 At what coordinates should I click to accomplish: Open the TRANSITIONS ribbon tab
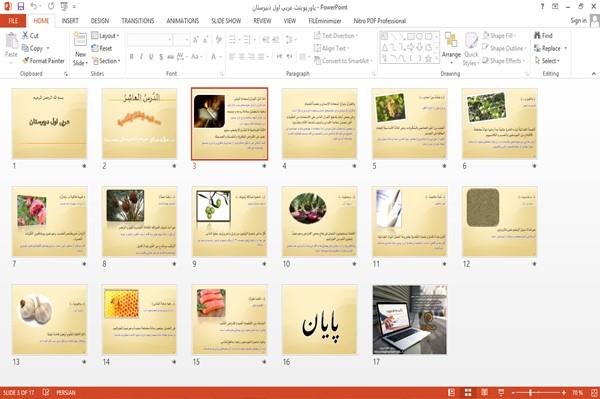point(138,21)
